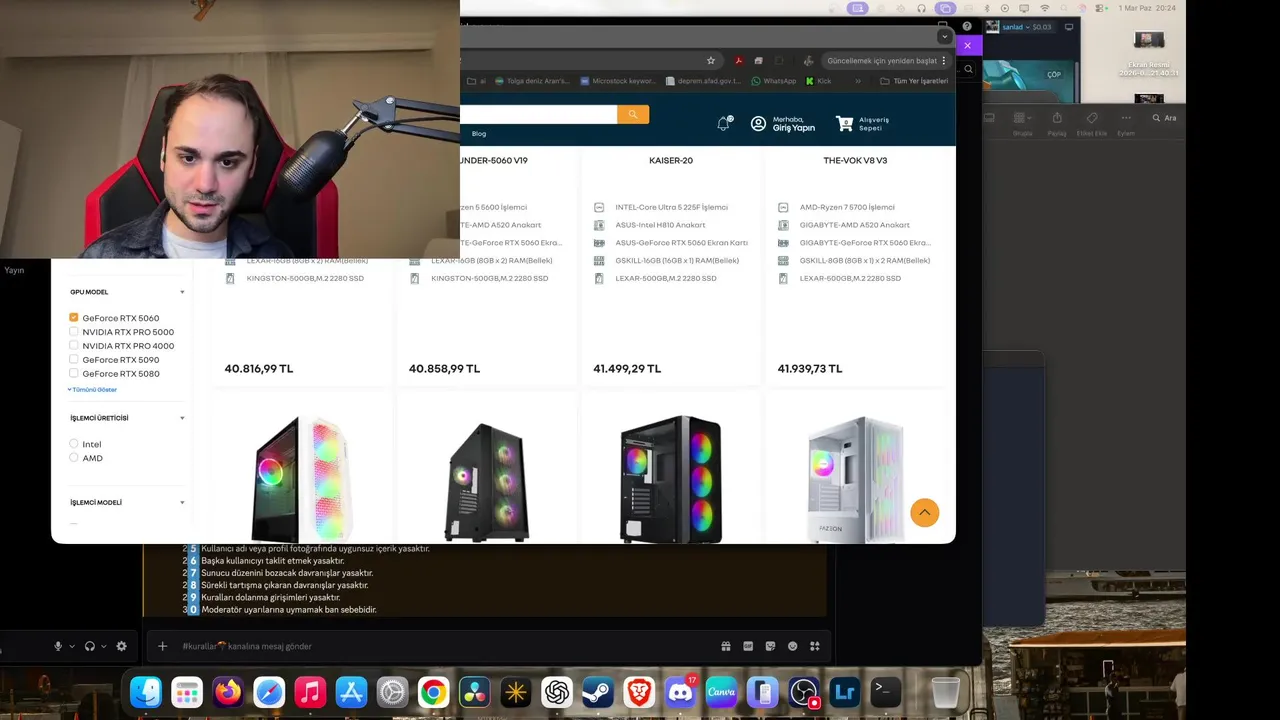Open the Kick bookmark
The image size is (1280, 720).
tap(819, 81)
